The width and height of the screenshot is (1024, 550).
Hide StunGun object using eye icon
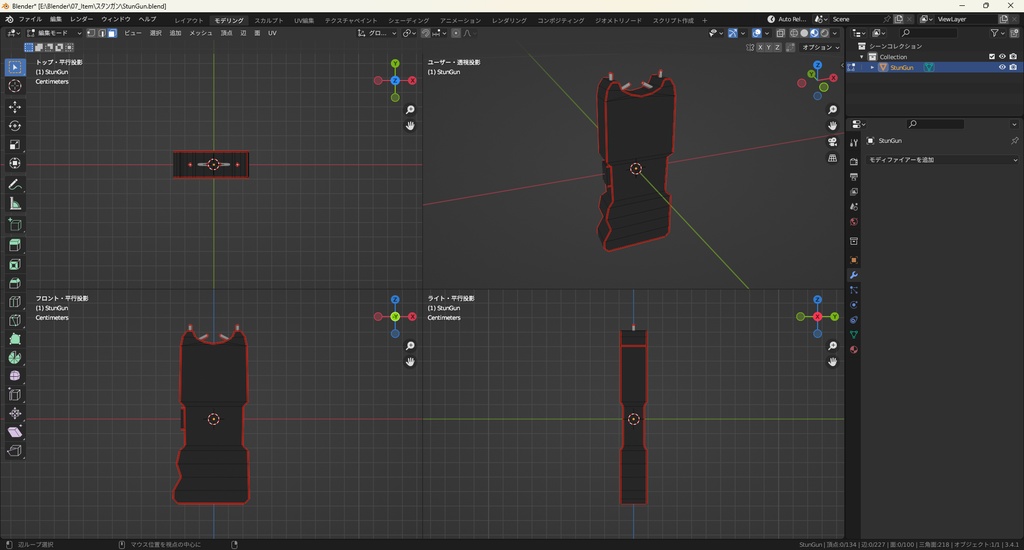1002,67
